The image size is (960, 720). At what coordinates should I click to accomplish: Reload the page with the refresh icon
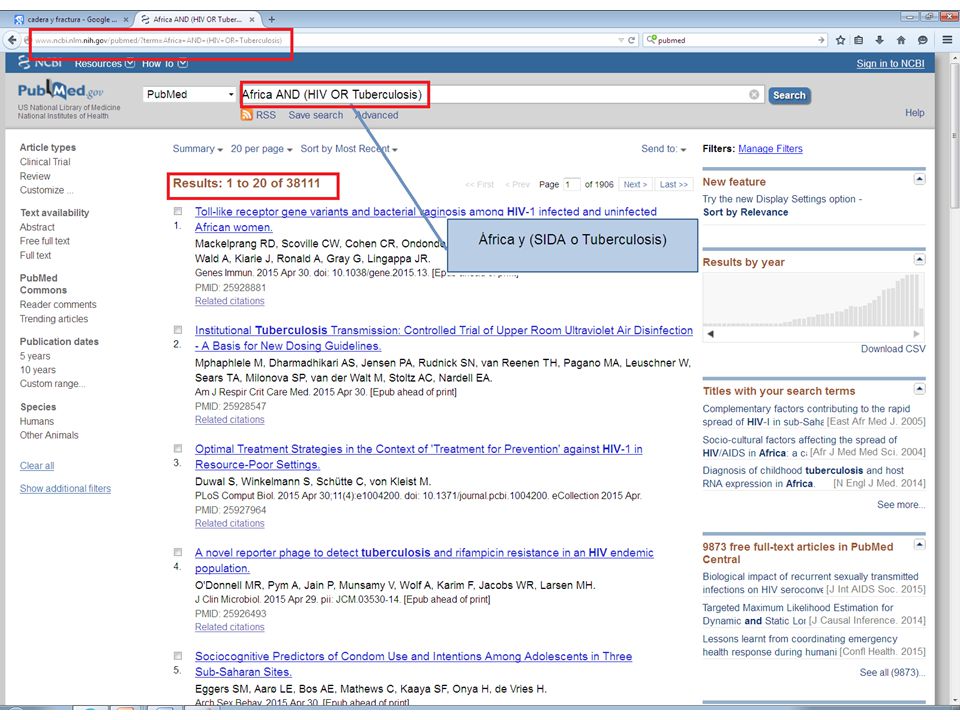tap(631, 40)
